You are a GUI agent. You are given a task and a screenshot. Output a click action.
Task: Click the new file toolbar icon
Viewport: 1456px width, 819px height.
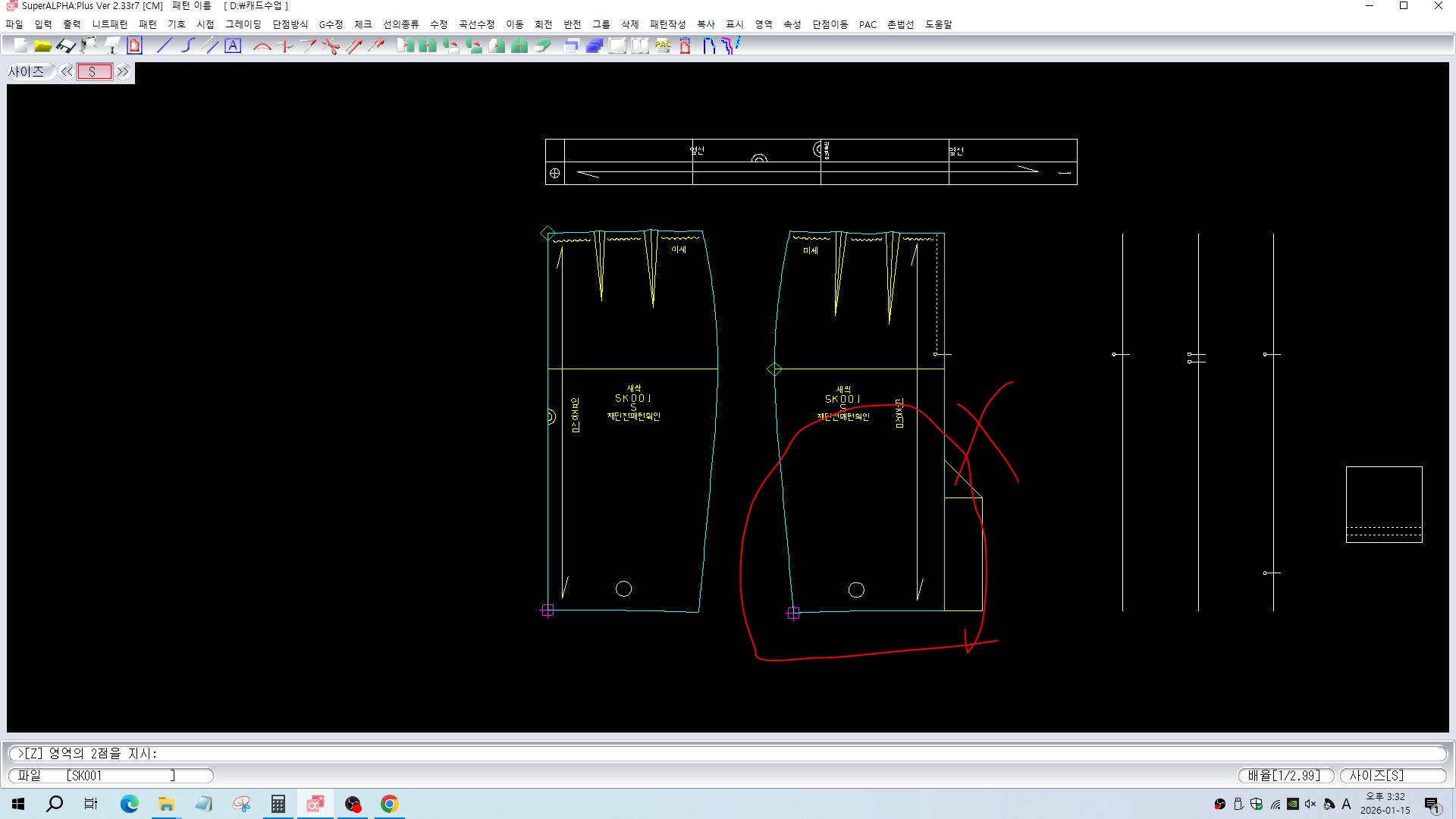tap(20, 46)
